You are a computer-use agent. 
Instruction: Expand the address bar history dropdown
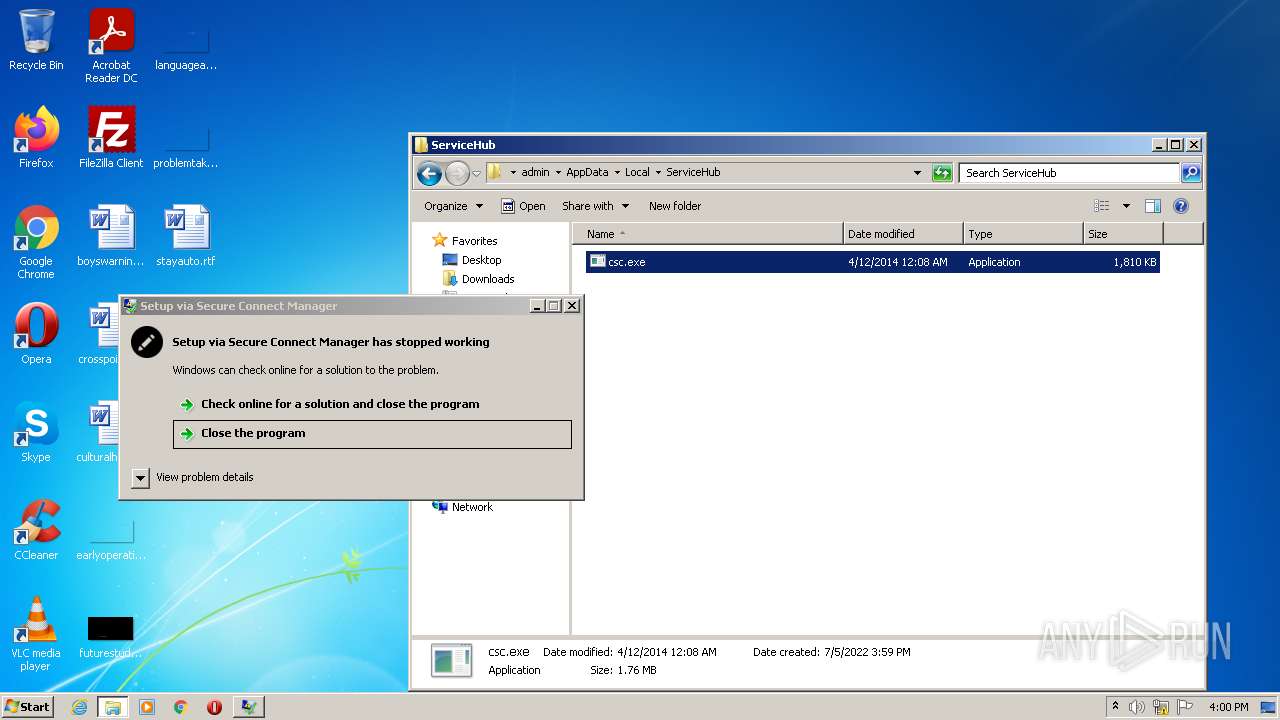click(x=917, y=173)
